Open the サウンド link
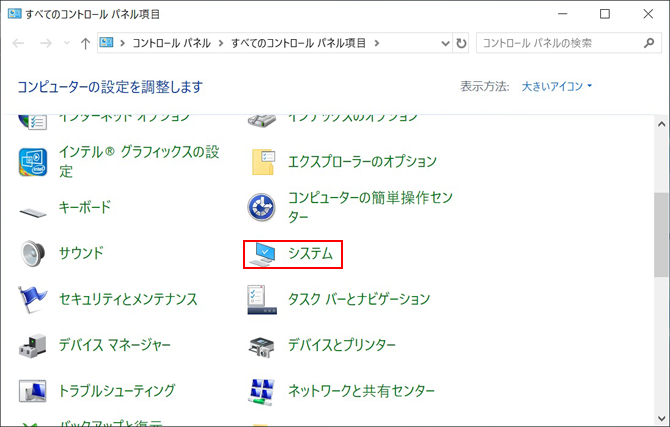 (81, 253)
